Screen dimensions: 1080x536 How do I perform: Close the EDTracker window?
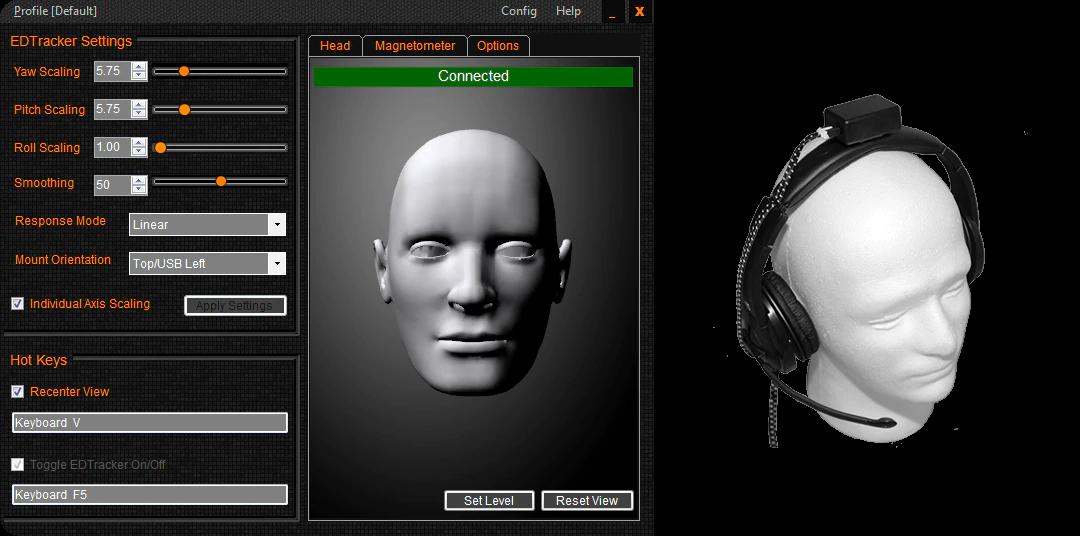pyautogui.click(x=639, y=11)
